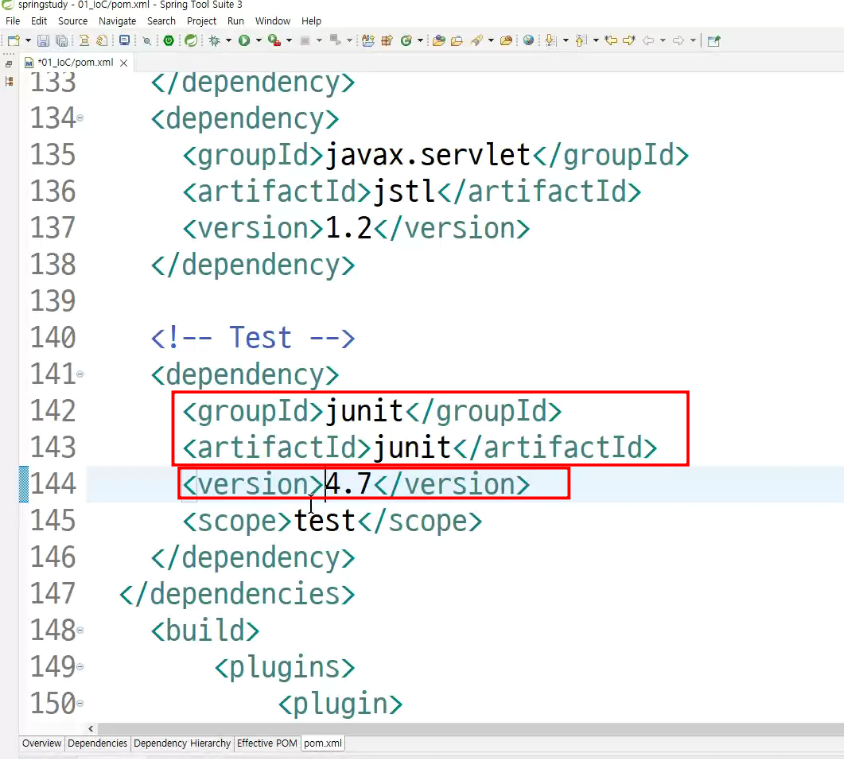Viewport: 844px width, 759px height.
Task: Open the Source menu
Action: pyautogui.click(x=73, y=21)
